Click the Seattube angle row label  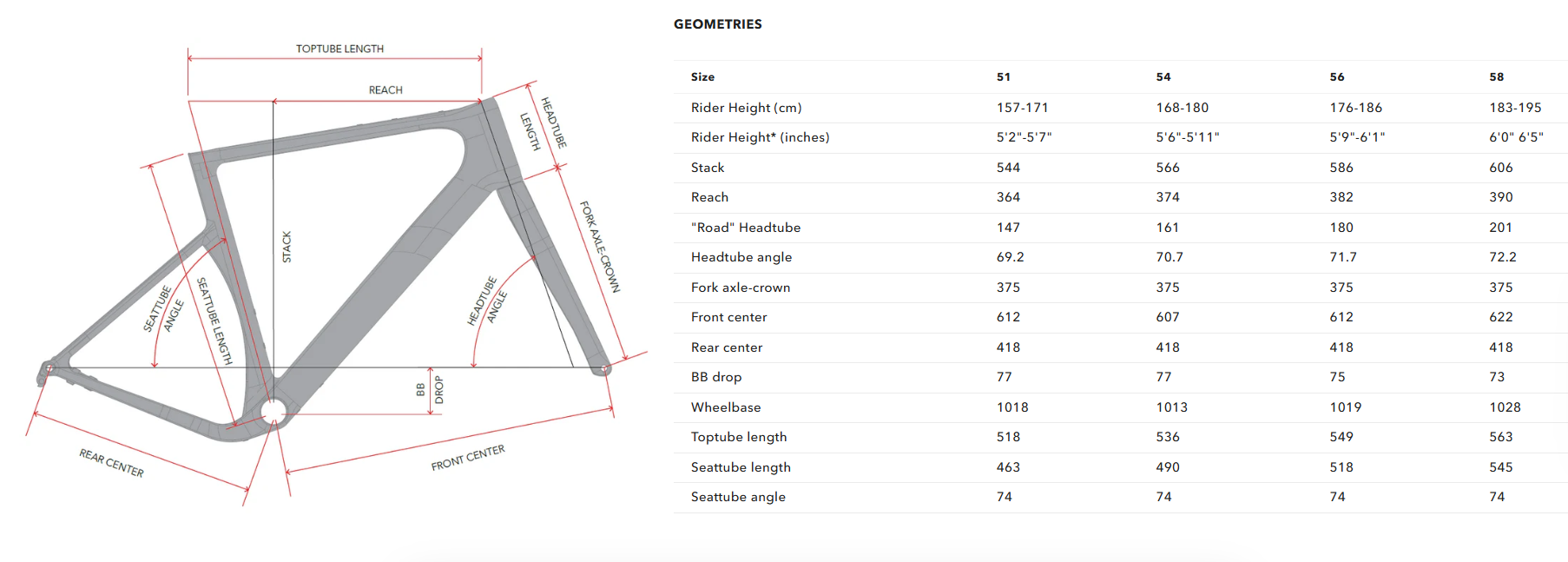737,497
